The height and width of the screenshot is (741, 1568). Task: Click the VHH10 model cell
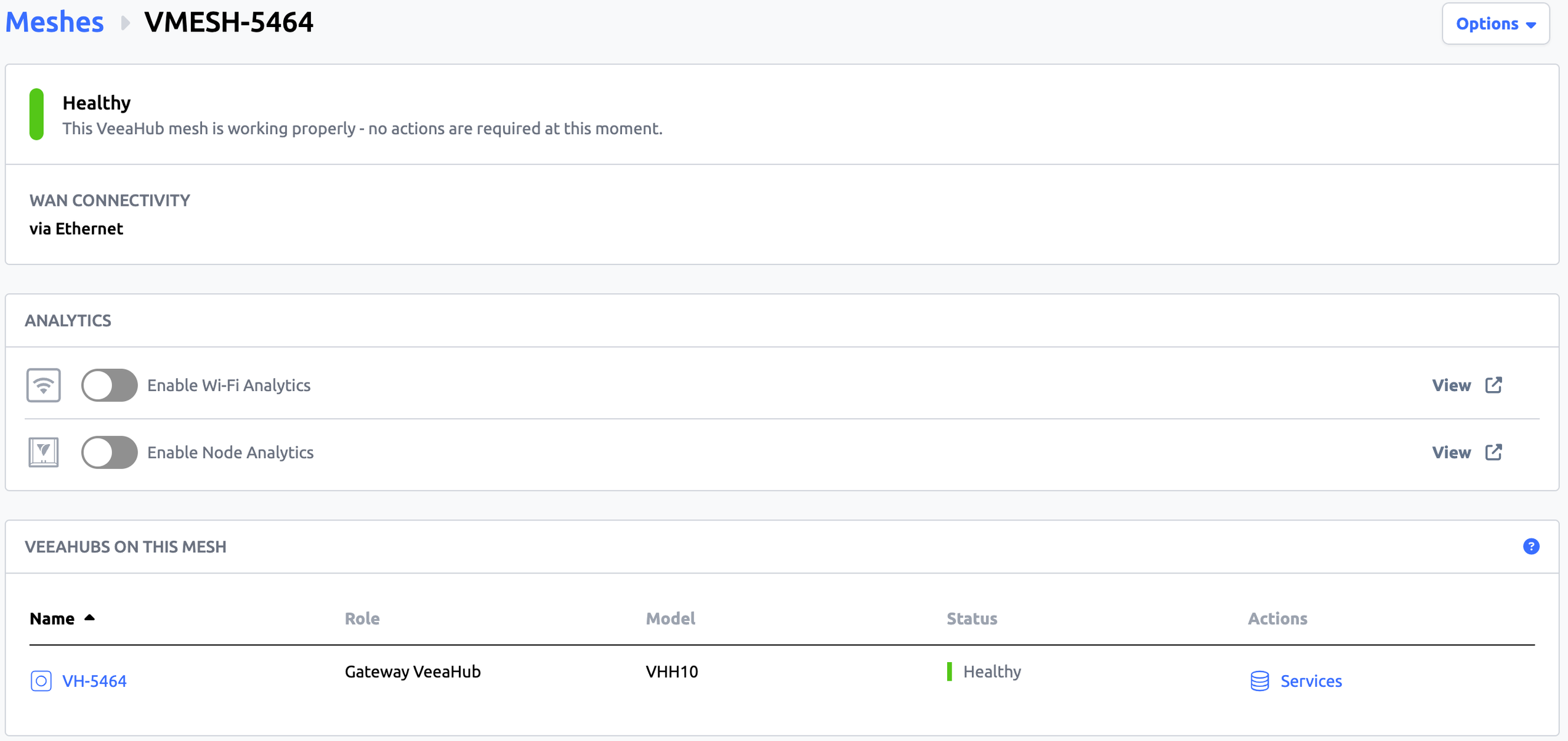[x=671, y=671]
